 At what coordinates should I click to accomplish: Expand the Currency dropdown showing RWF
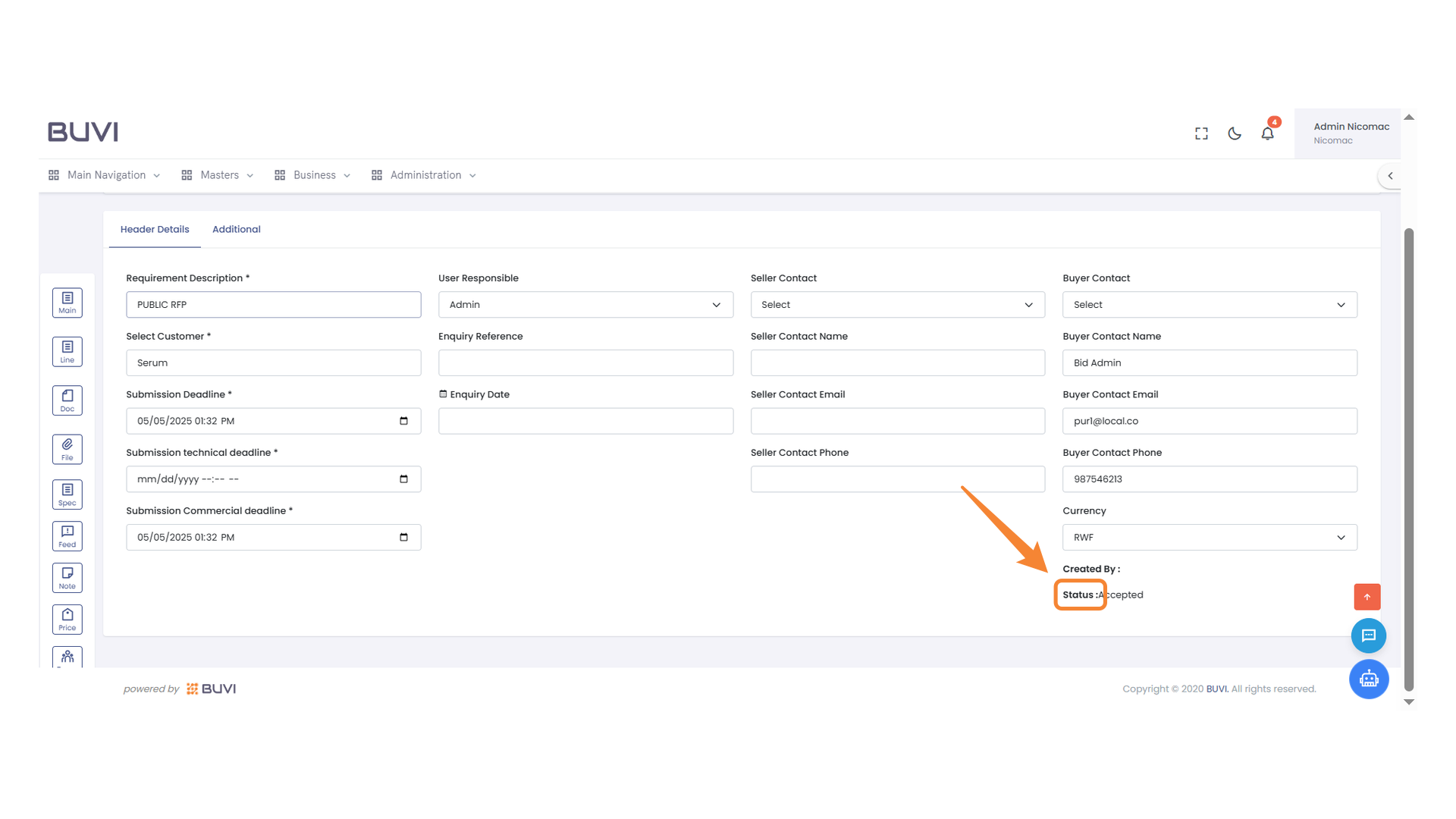coord(1210,538)
